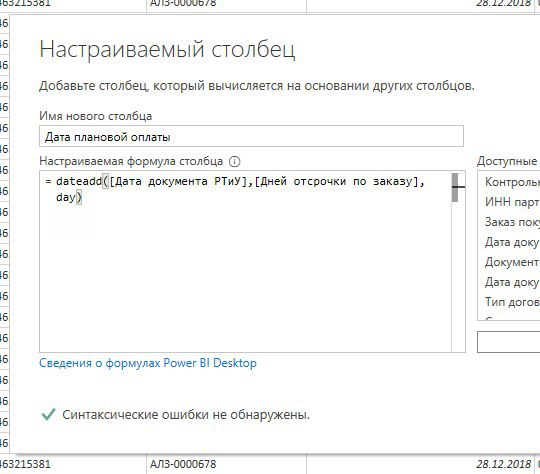Viewport: 540px width, 474px height.
Task: Select 'Контроль' in available columns list
Action: [512, 182]
